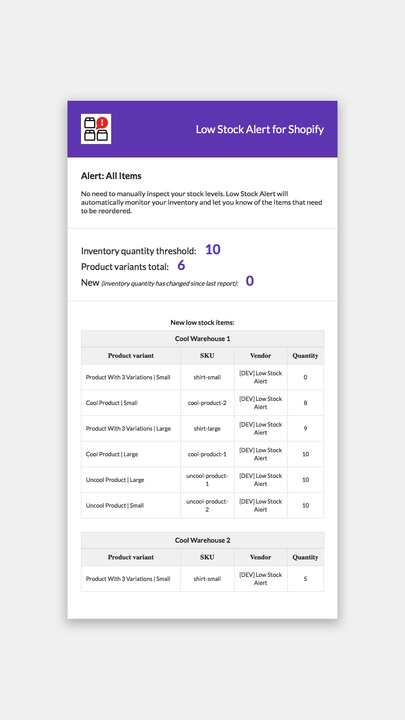Click the 'Vendor' column header in Cool Warehouse 1
Image resolution: width=405 pixels, height=720 pixels.
coord(260,356)
